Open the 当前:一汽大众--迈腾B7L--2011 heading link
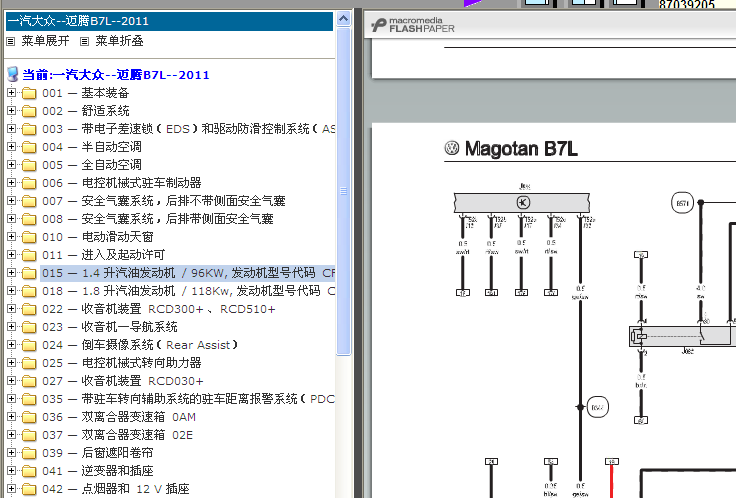 [115, 75]
